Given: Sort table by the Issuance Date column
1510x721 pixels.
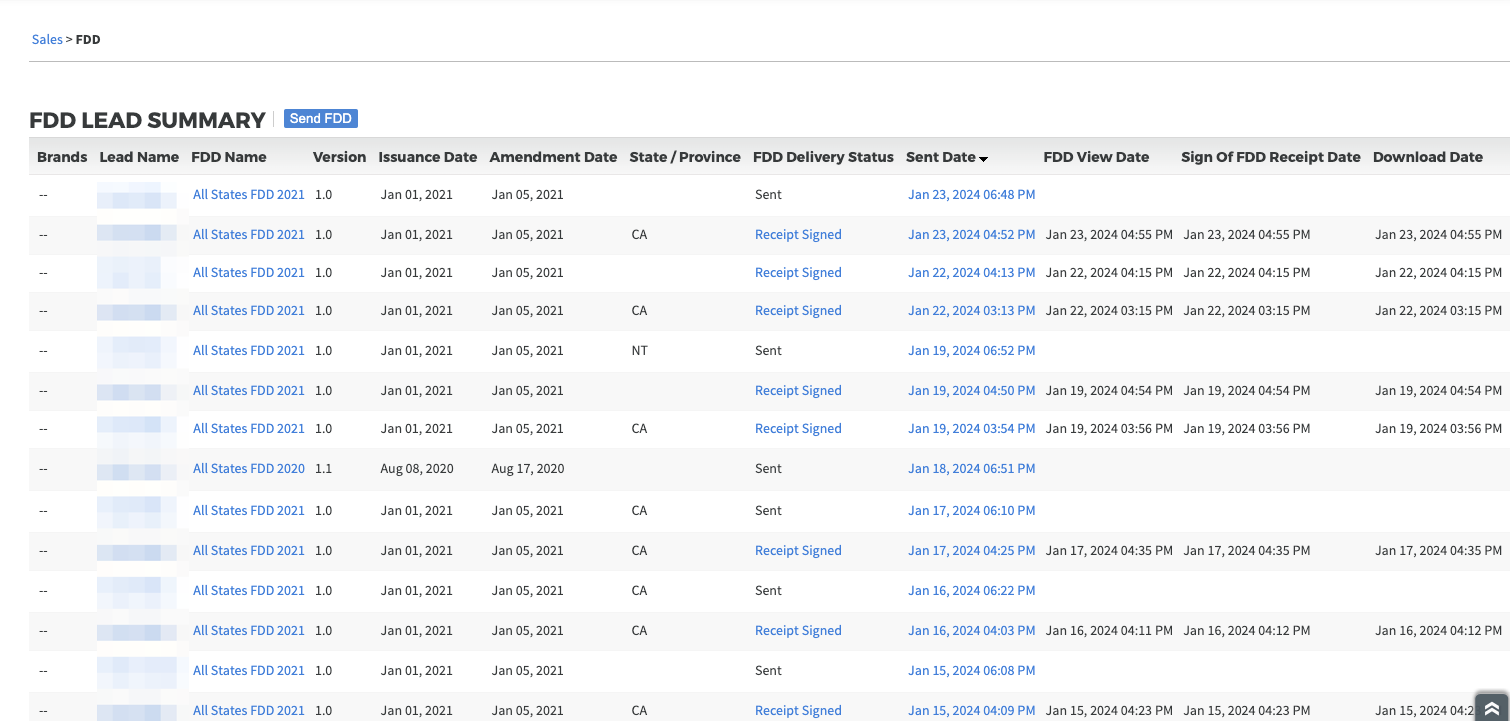Looking at the screenshot, I should 427,157.
